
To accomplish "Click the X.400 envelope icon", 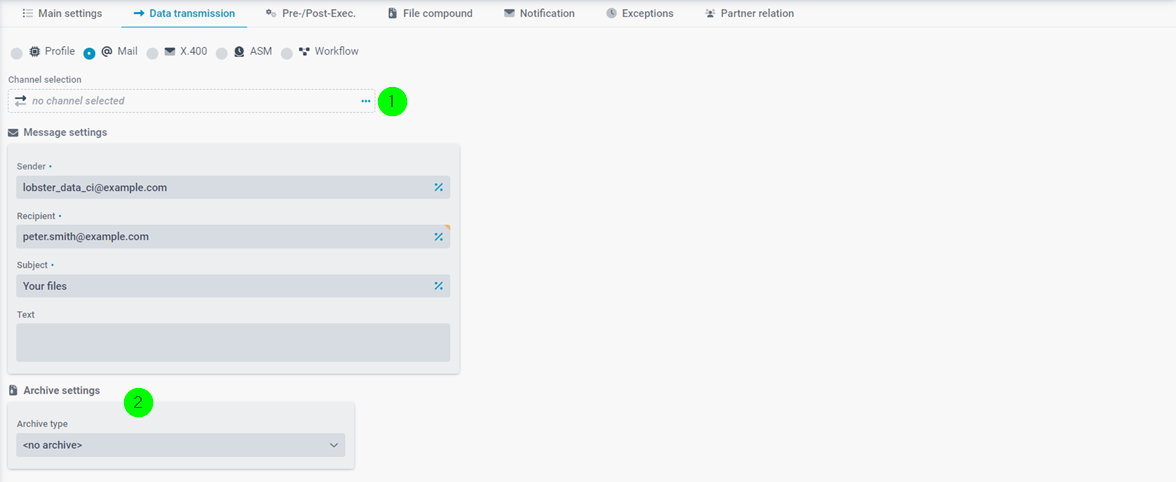I will 170,51.
